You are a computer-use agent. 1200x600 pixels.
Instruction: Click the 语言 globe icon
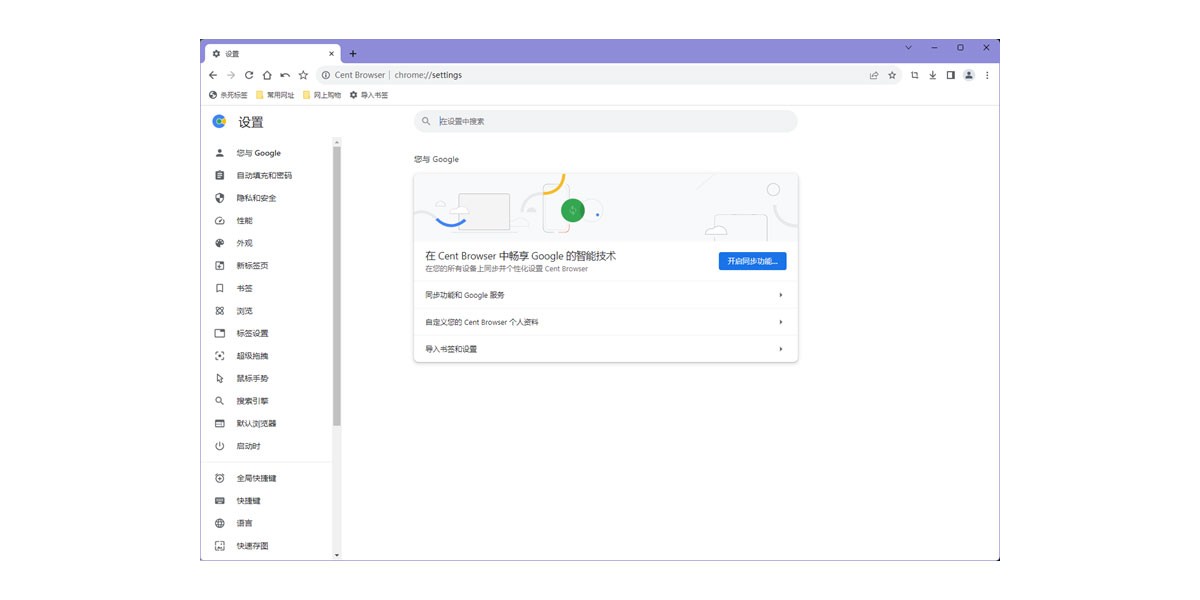point(220,523)
